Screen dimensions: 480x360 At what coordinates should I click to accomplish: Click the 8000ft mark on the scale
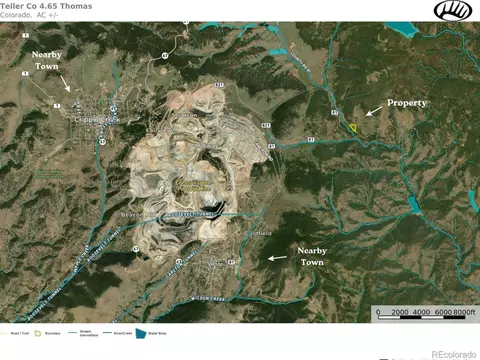coord(464,312)
